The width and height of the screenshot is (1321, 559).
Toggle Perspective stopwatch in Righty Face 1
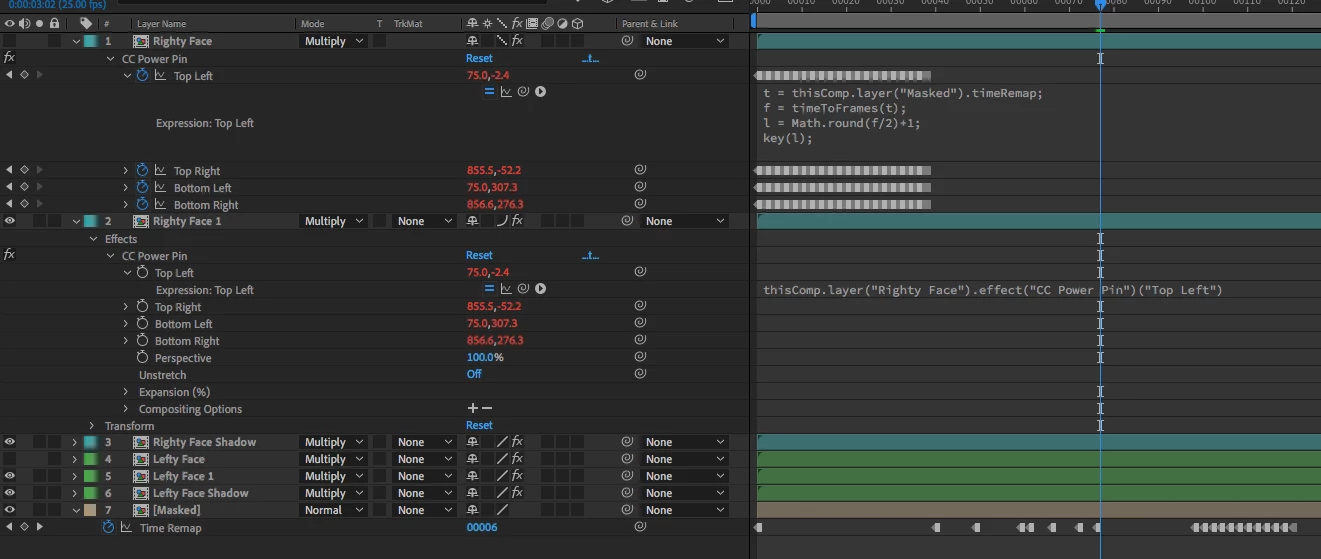click(142, 358)
